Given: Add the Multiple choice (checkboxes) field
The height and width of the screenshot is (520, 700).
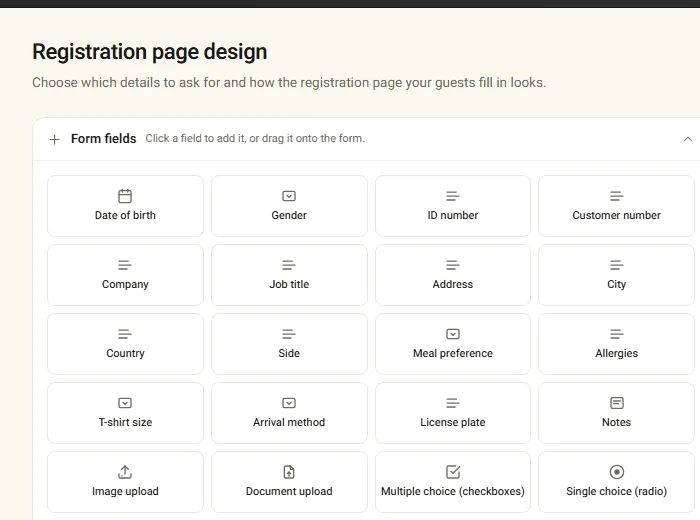Looking at the screenshot, I should tap(453, 482).
